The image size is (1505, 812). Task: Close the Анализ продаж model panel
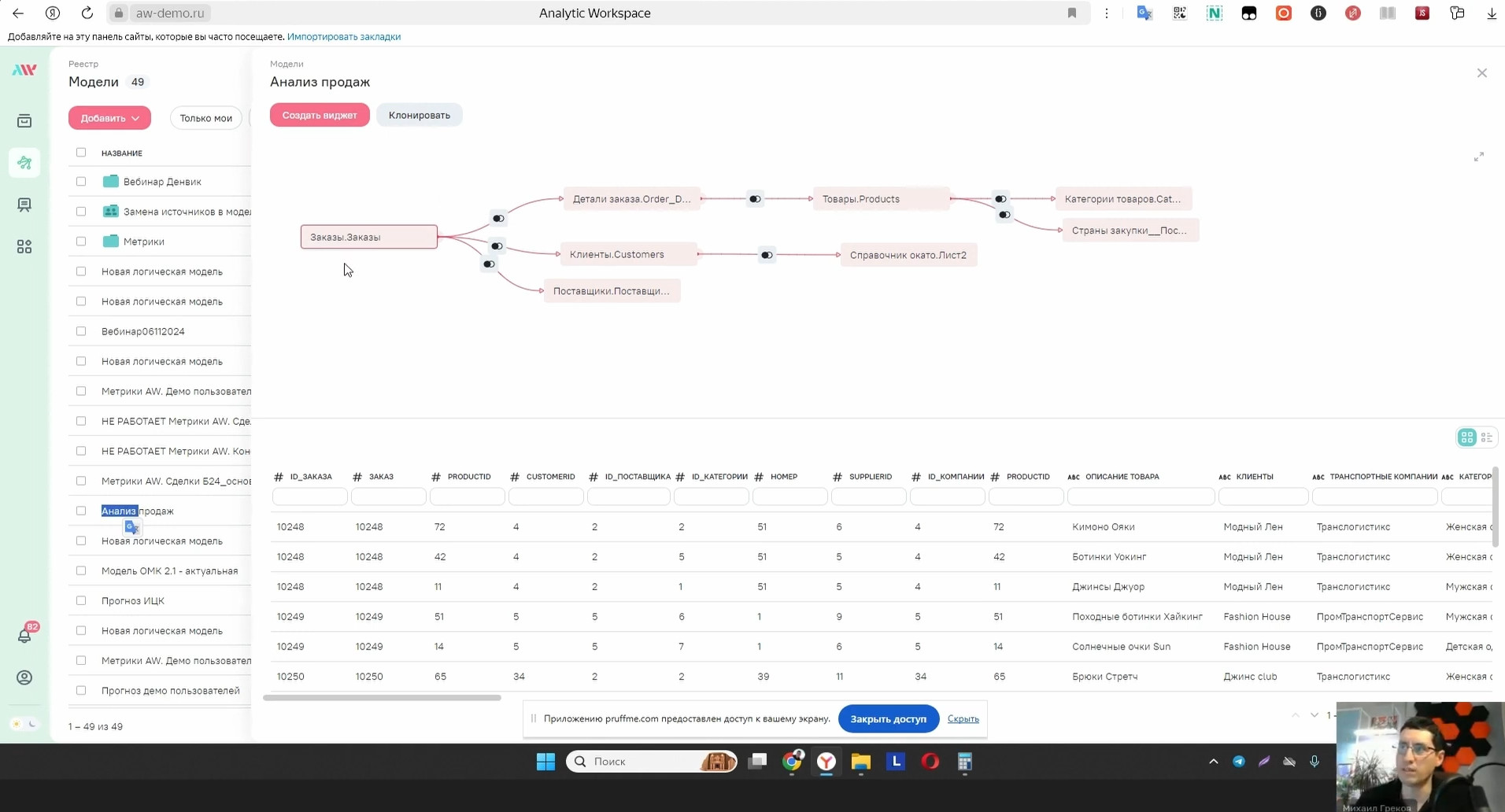click(1482, 73)
